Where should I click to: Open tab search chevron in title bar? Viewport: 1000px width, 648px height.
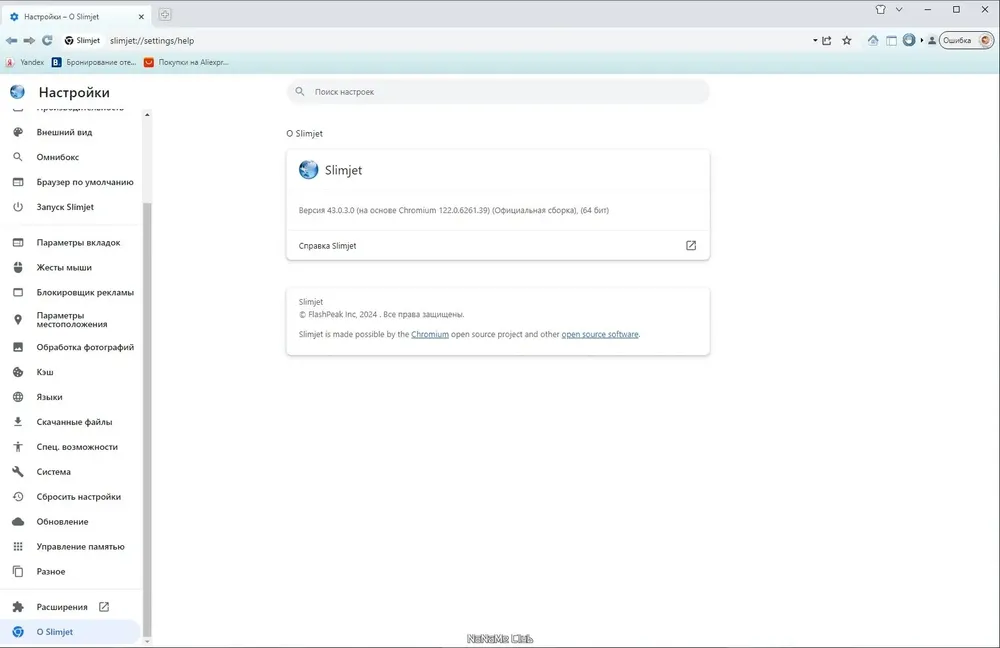[899, 10]
